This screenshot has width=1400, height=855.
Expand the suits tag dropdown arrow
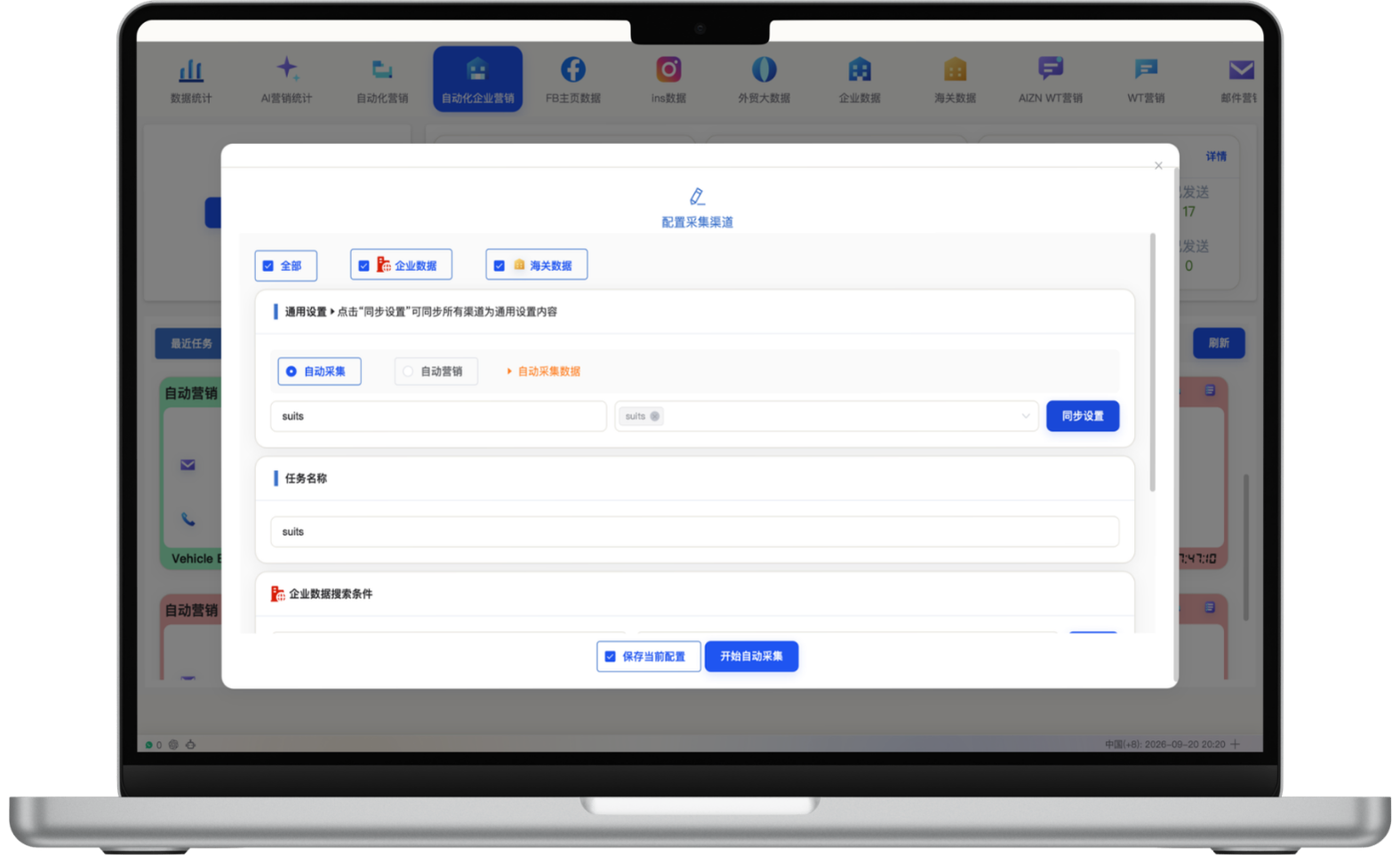[1025, 416]
